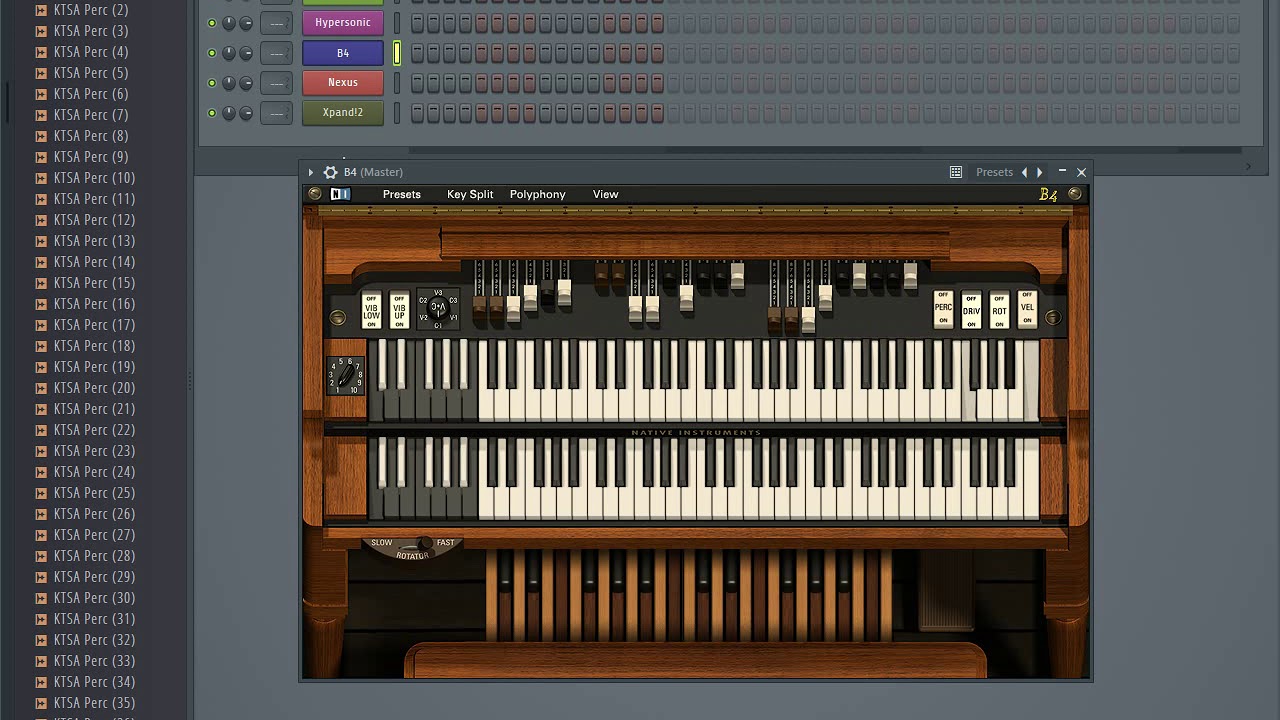The height and width of the screenshot is (720, 1280).
Task: Select the Nexus channel button
Action: [x=343, y=83]
